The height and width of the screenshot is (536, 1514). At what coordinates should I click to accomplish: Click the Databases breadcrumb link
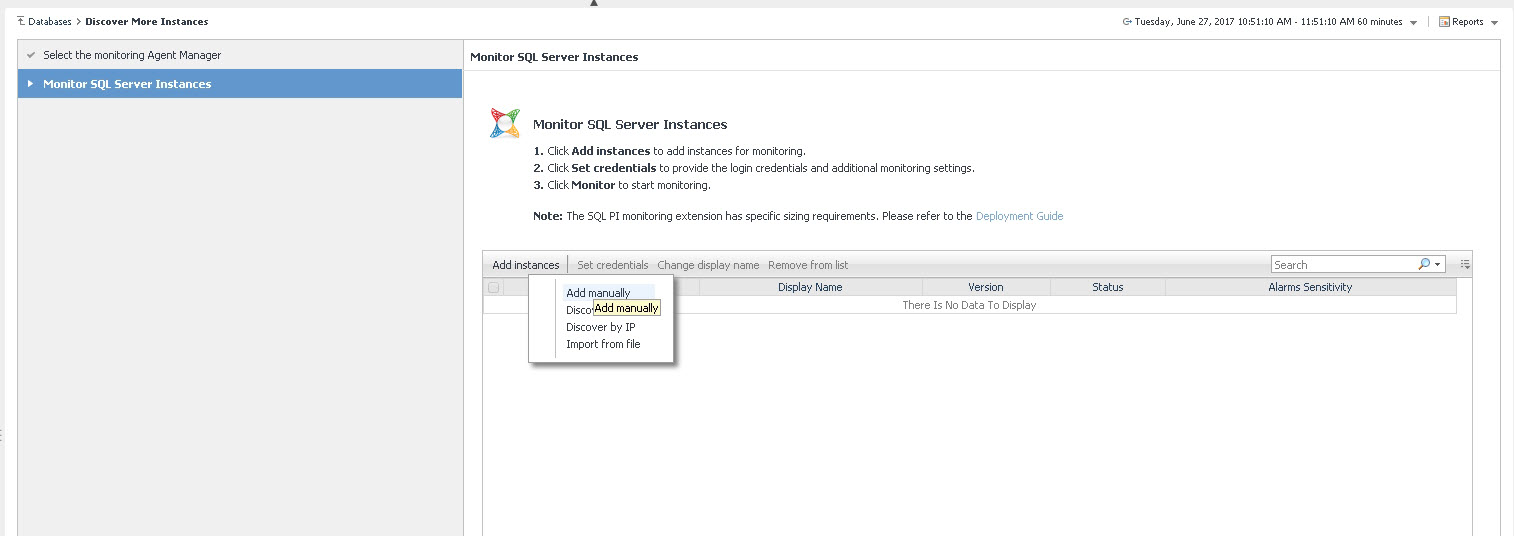(50, 22)
